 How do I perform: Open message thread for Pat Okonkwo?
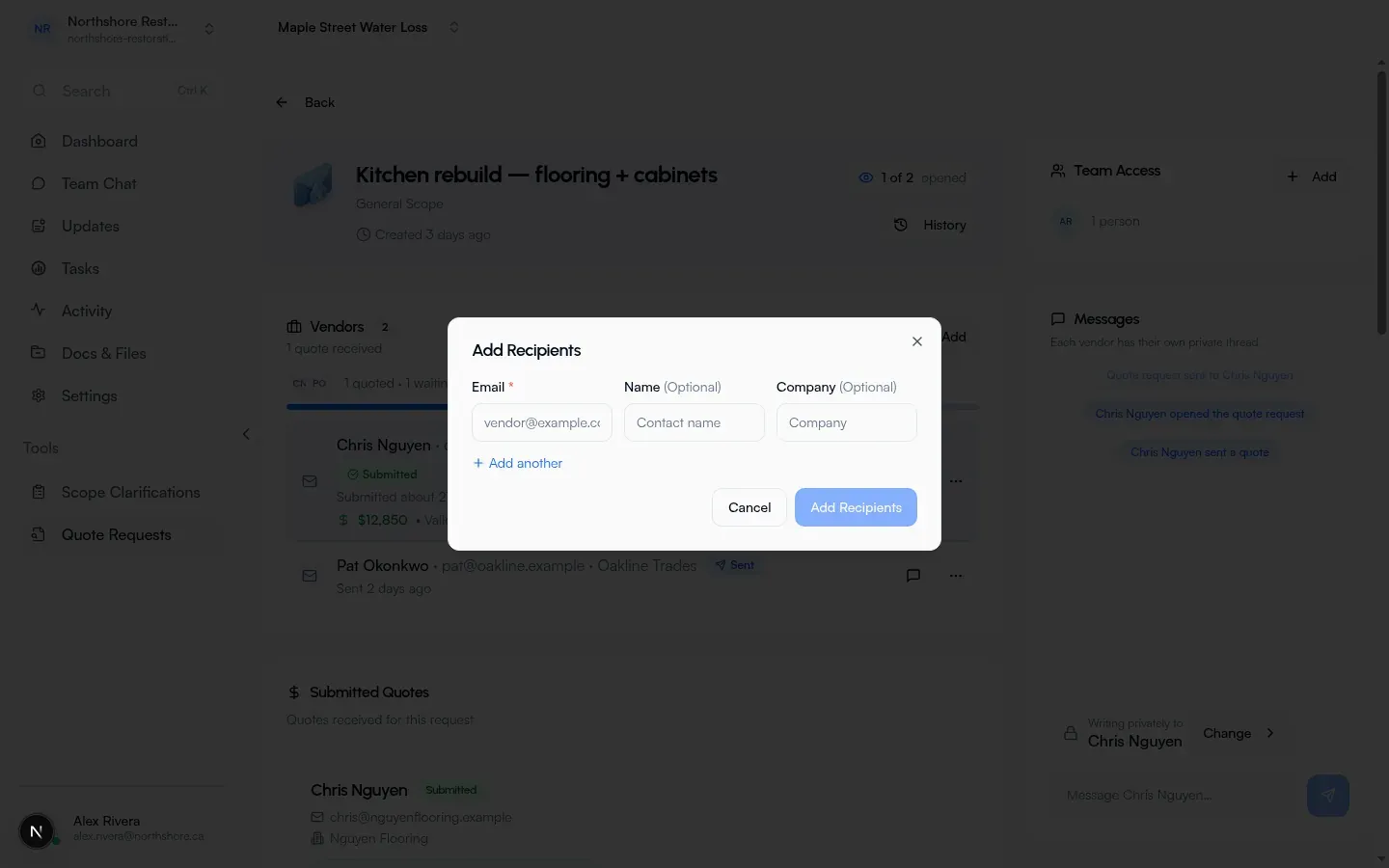913,576
